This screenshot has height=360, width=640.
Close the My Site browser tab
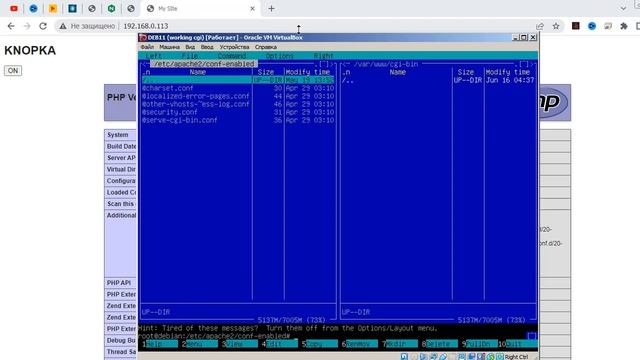point(252,8)
